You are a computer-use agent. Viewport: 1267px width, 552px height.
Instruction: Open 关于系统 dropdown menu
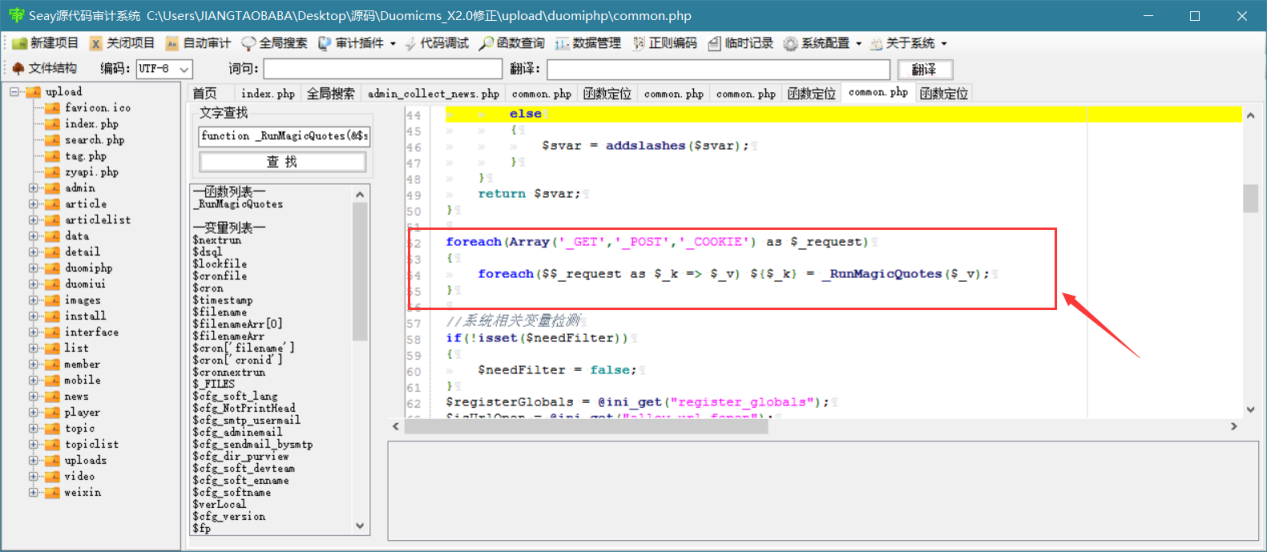908,43
